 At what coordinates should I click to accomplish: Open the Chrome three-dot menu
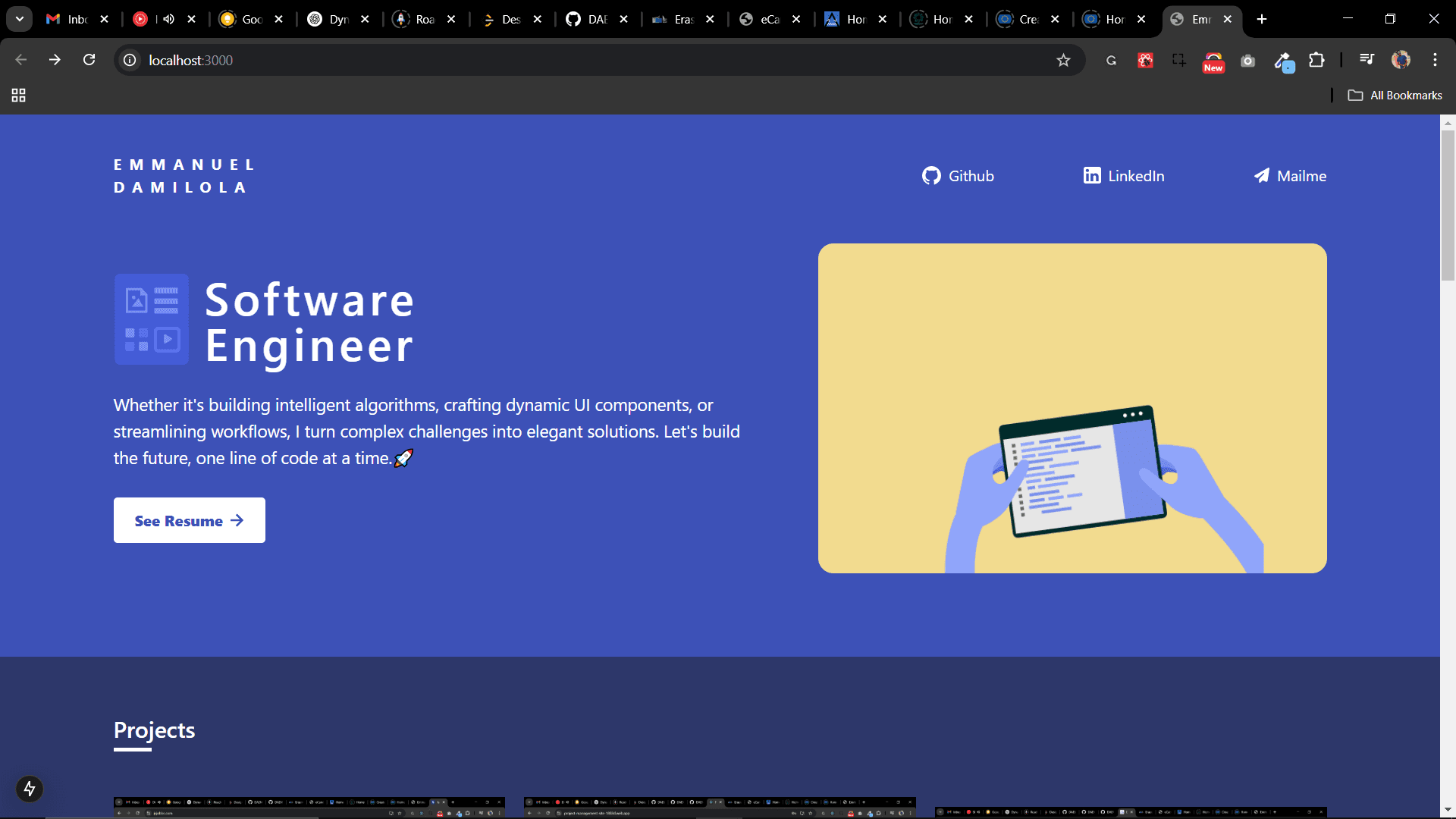point(1435,60)
